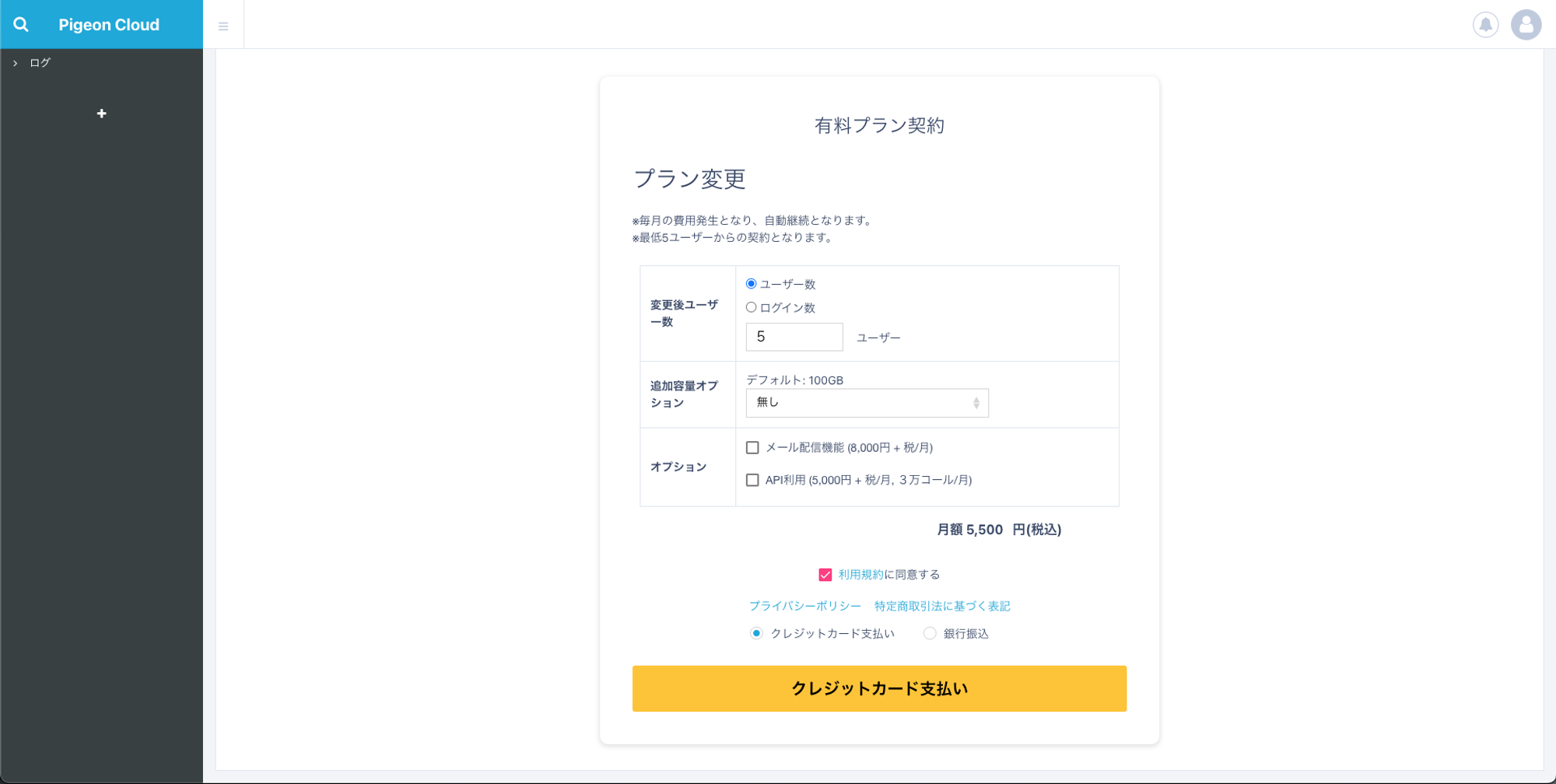
Task: Enable the API利用 option checkbox
Action: click(752, 481)
